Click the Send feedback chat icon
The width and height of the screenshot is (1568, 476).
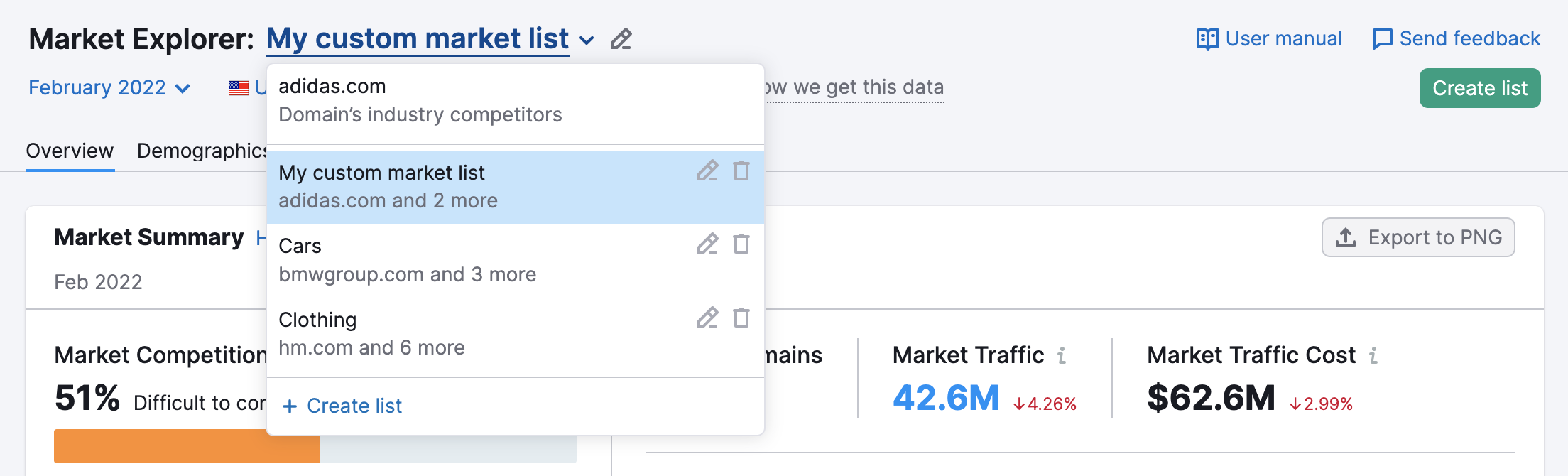1382,39
